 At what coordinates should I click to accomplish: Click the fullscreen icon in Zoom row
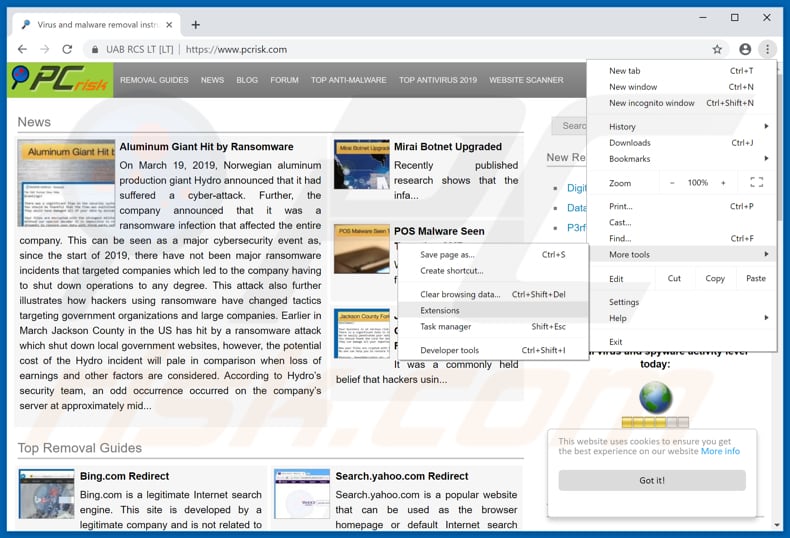tap(756, 183)
